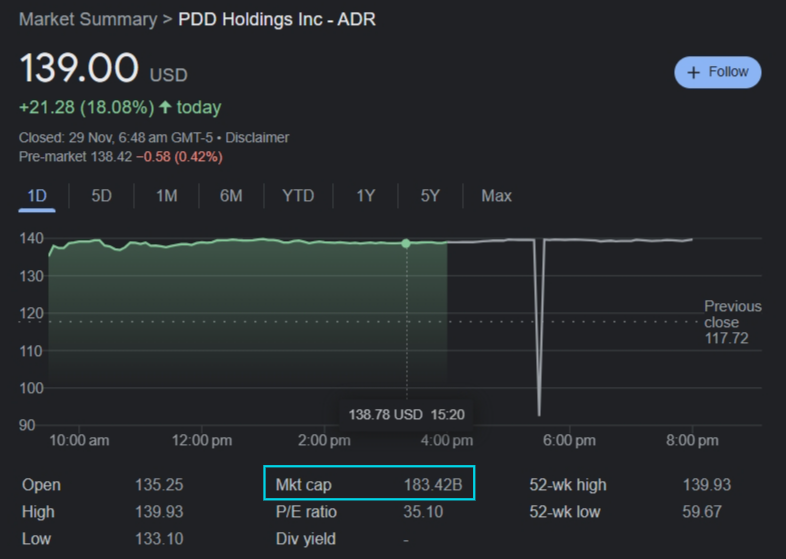The image size is (786, 559).
Task: Switch to the 5D chart range
Action: pyautogui.click(x=101, y=196)
